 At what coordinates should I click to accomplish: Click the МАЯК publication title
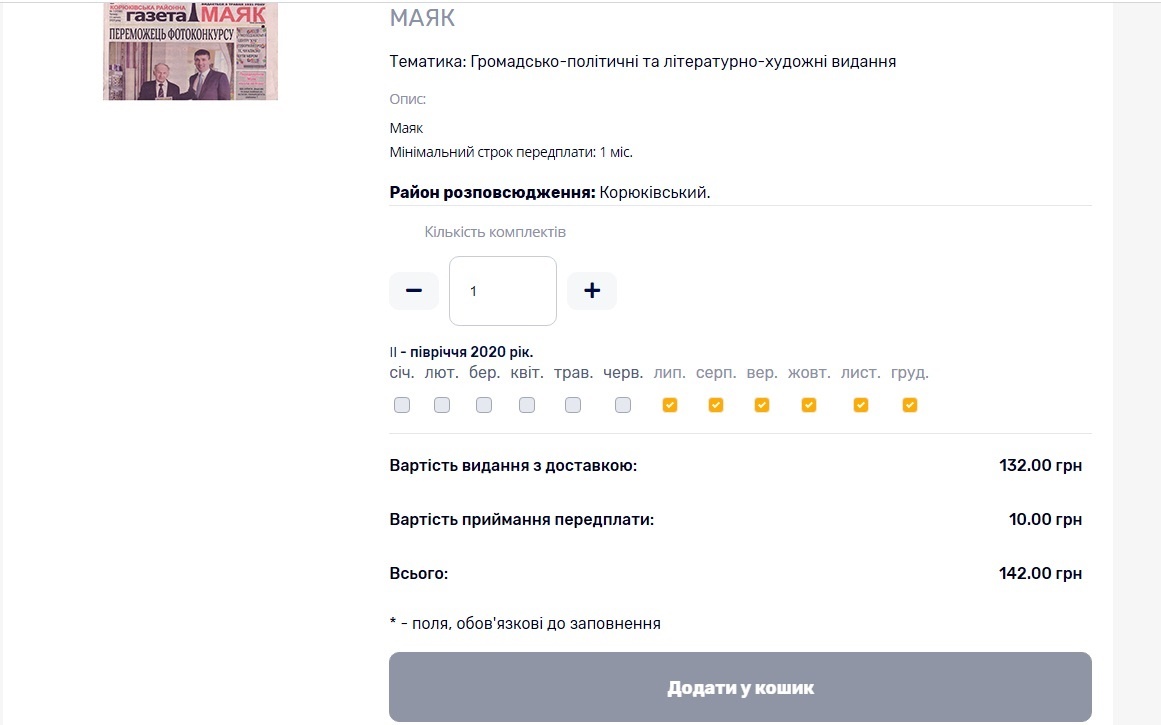[422, 18]
